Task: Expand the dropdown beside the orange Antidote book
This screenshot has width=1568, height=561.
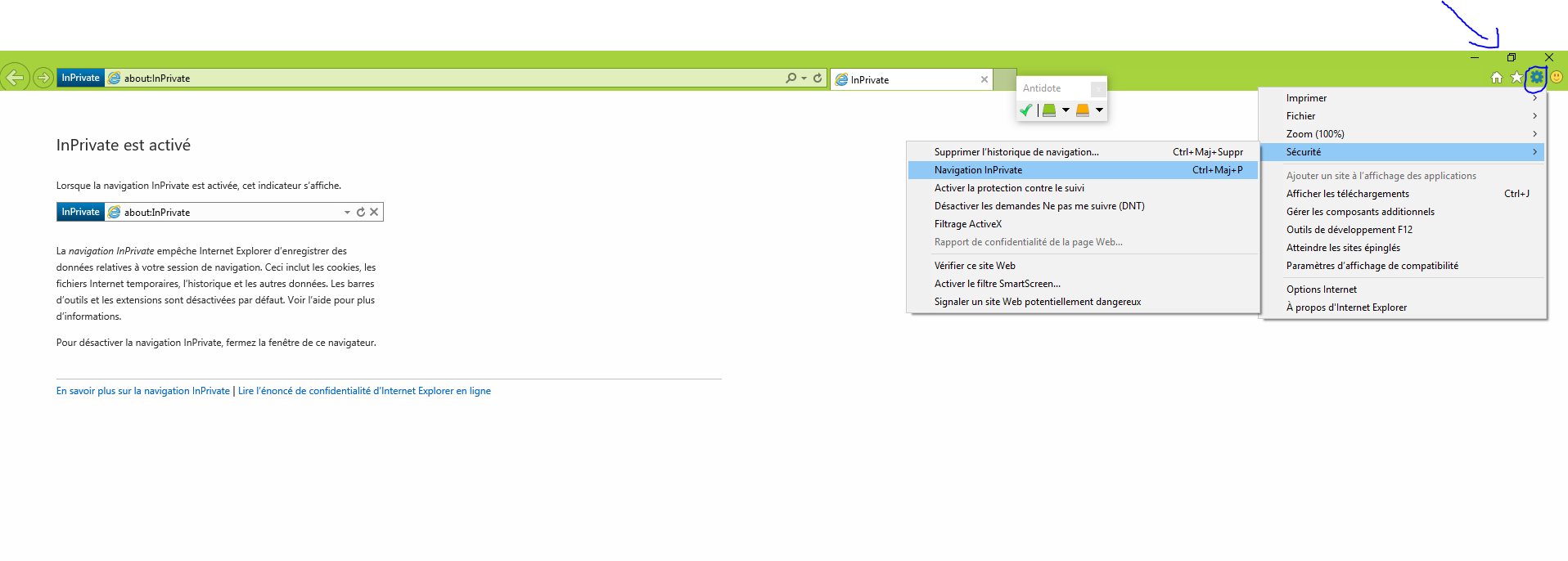Action: (1099, 110)
